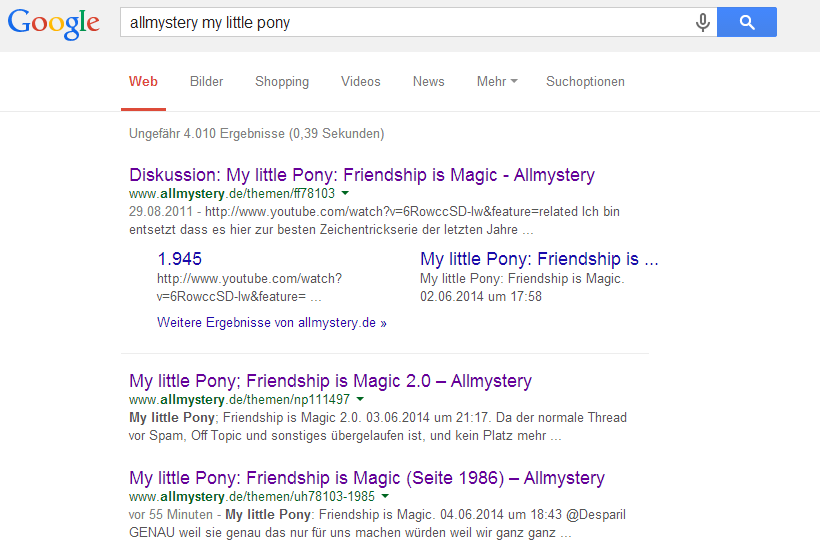Click snippet mentioning 03.06.2014 um 21:17

[378, 427]
